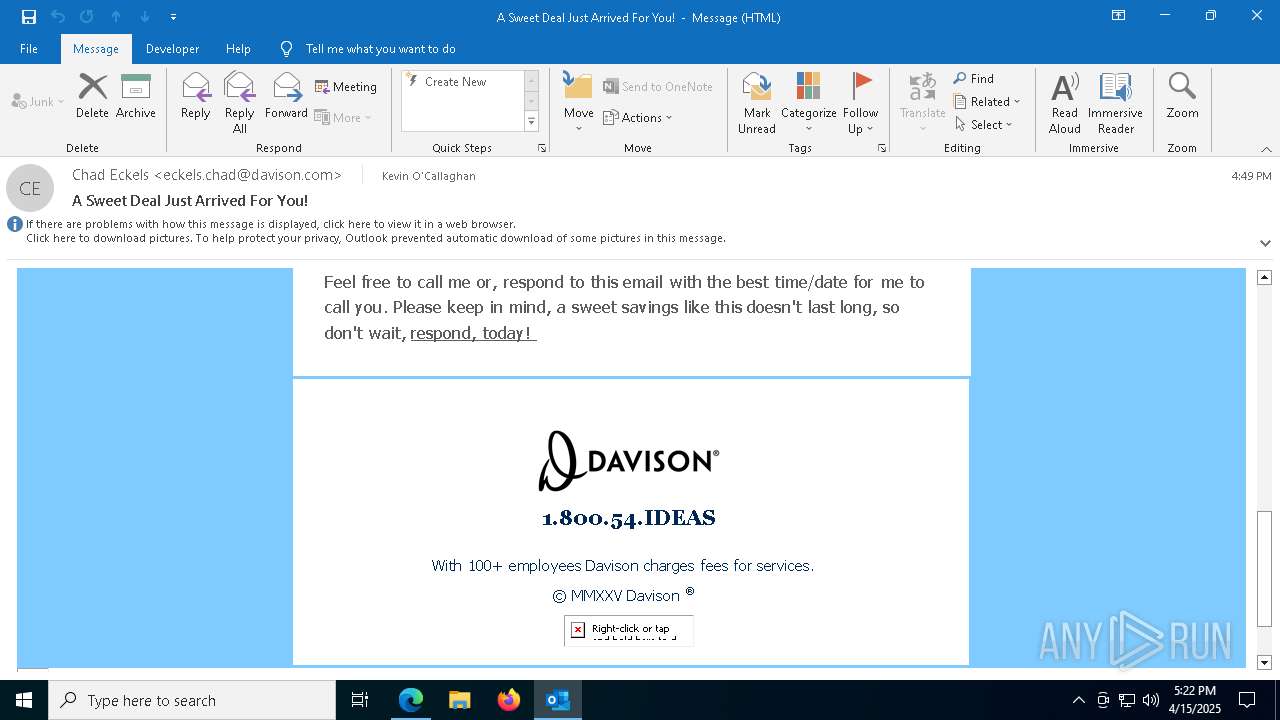Launch Microsoft Edge from the taskbar
This screenshot has height=720, width=1280.
pyautogui.click(x=411, y=700)
